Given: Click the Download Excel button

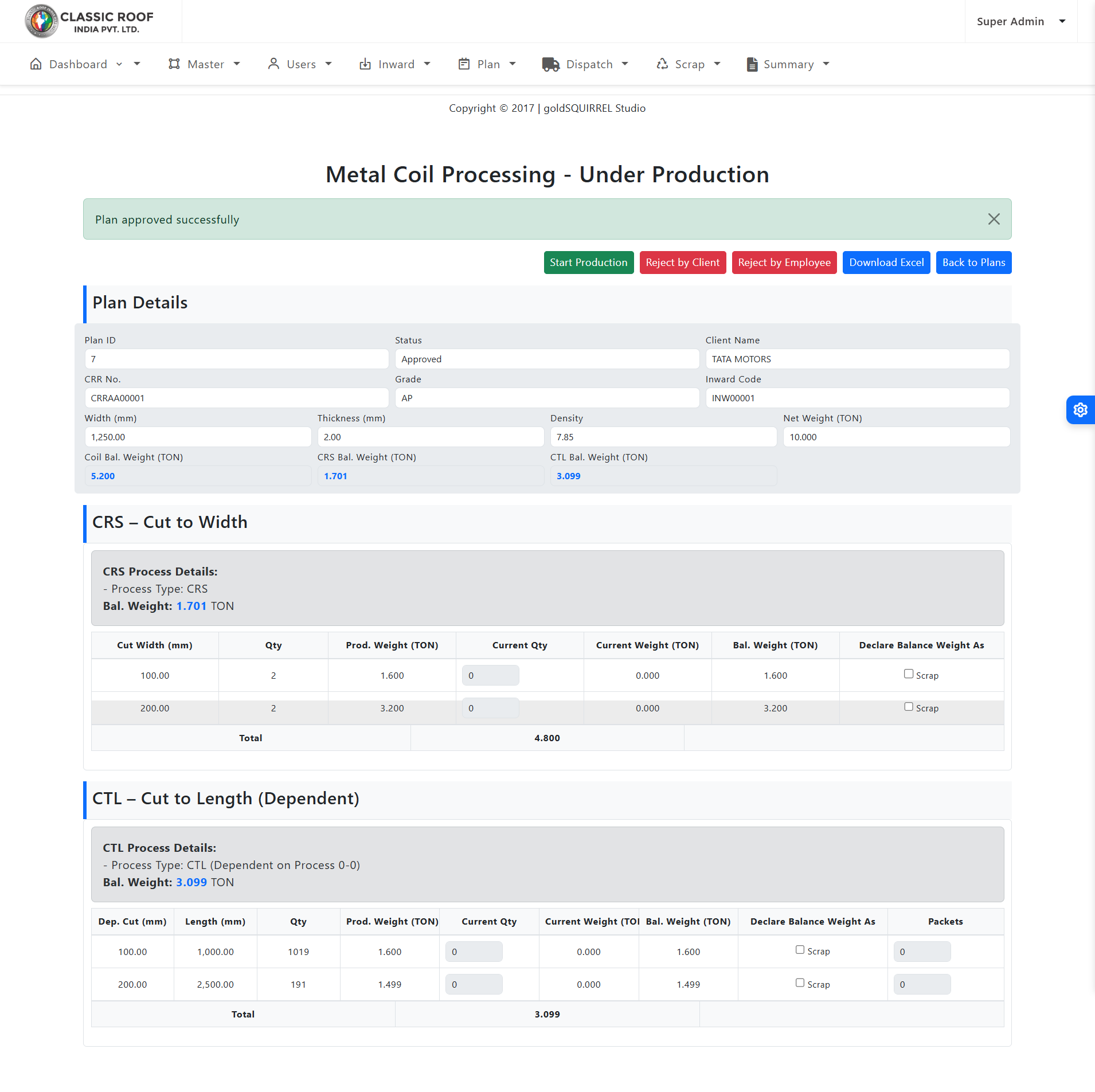Looking at the screenshot, I should pos(886,263).
